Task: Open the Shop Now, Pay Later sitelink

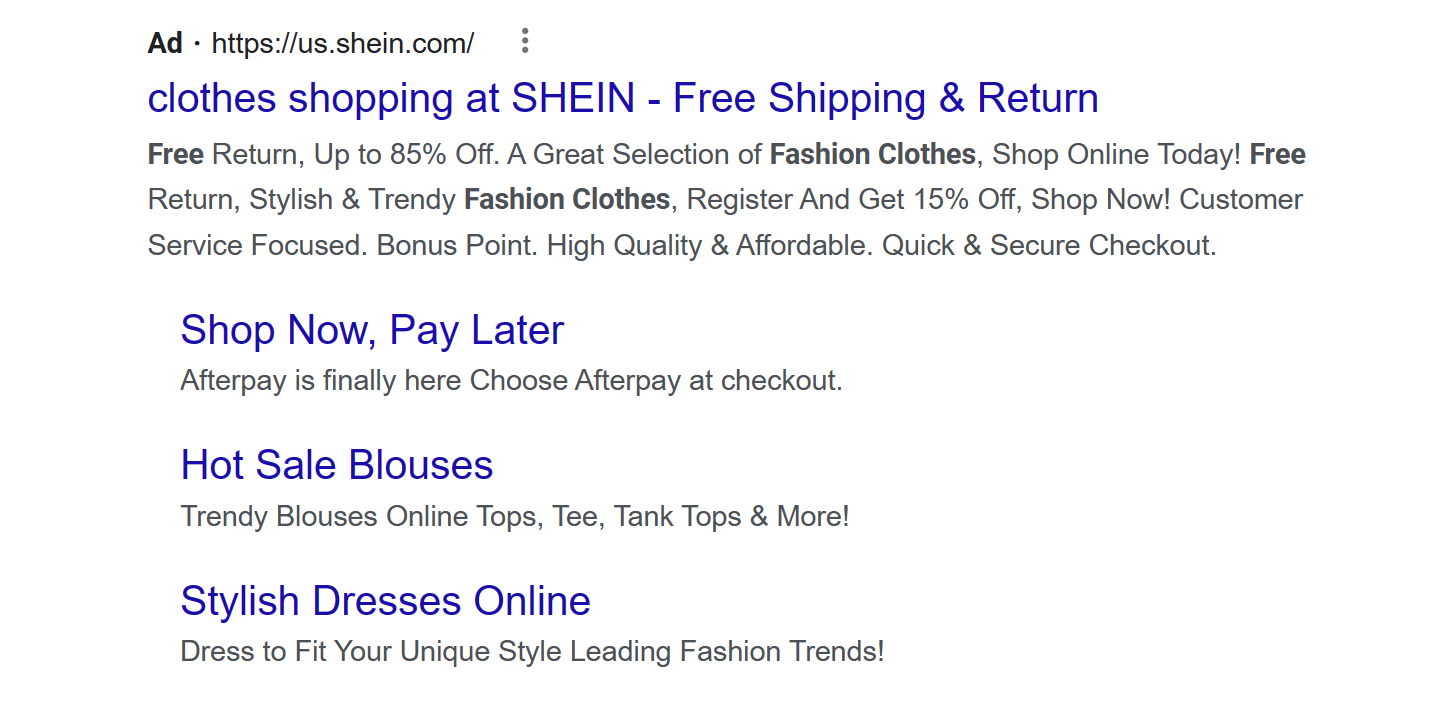Action: point(372,330)
